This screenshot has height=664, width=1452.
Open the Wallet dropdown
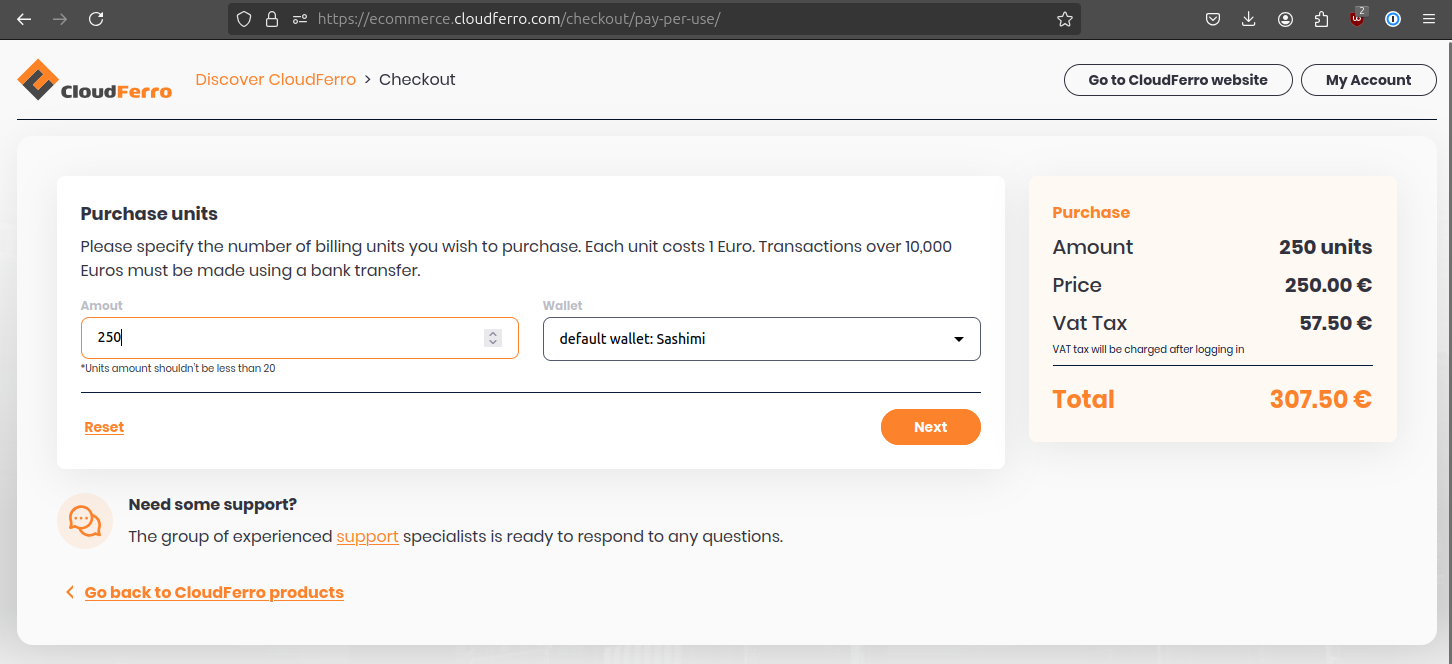click(x=761, y=339)
